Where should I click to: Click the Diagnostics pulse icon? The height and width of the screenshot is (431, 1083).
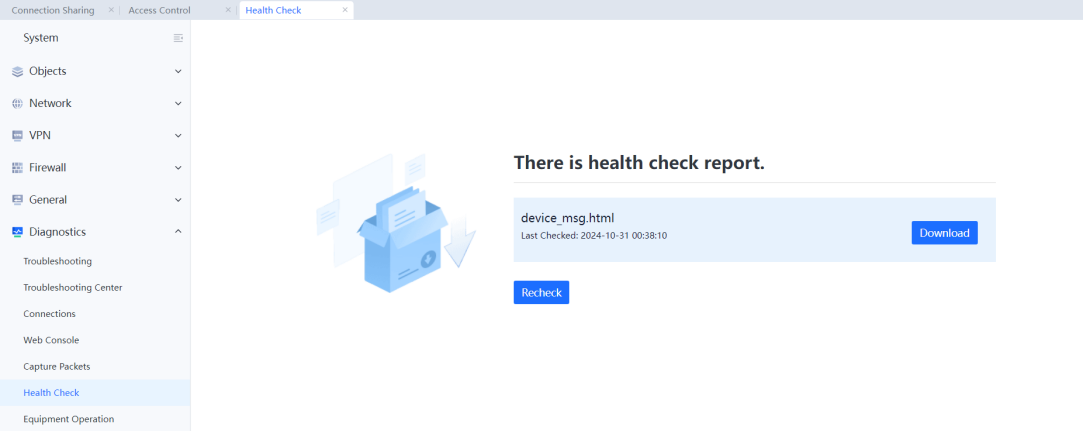(x=17, y=232)
